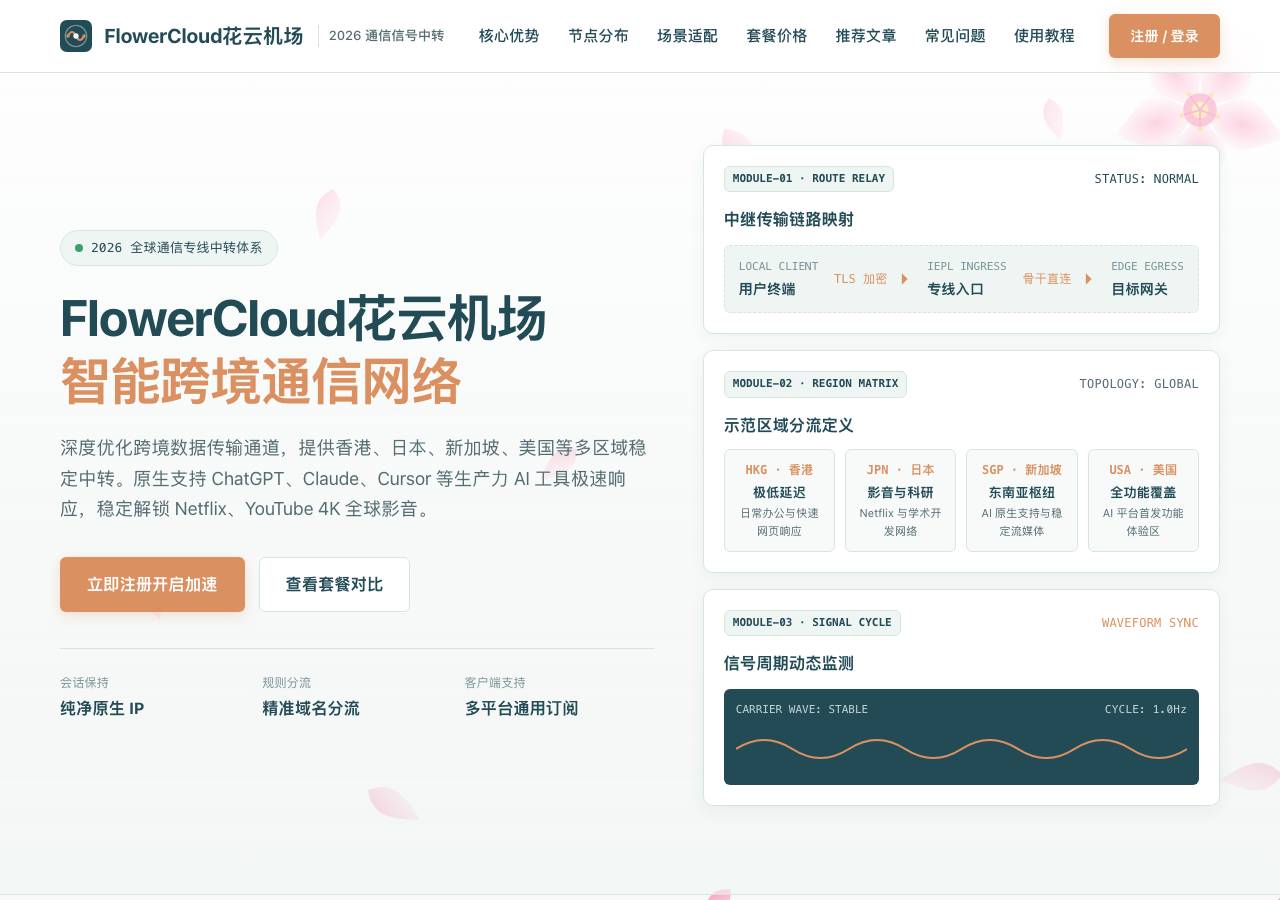Click the FlowerCloud logo icon
This screenshot has height=900, width=1280.
[x=76, y=36]
